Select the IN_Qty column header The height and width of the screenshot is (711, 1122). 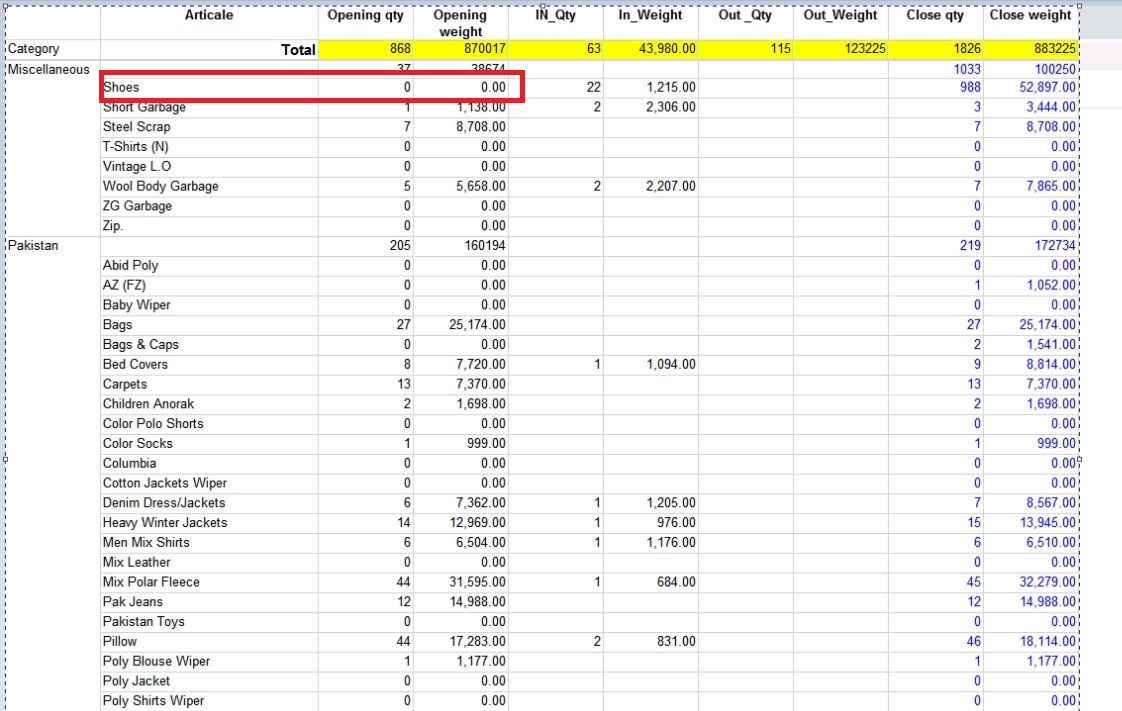(555, 15)
